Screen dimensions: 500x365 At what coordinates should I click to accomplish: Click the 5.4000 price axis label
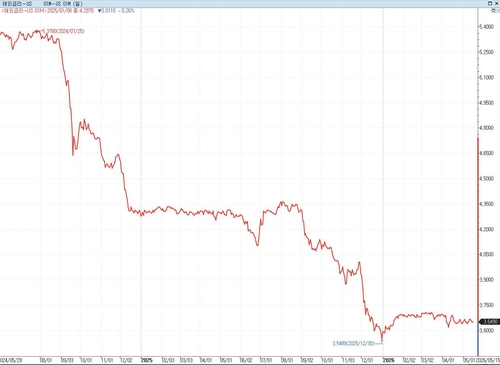(x=487, y=27)
